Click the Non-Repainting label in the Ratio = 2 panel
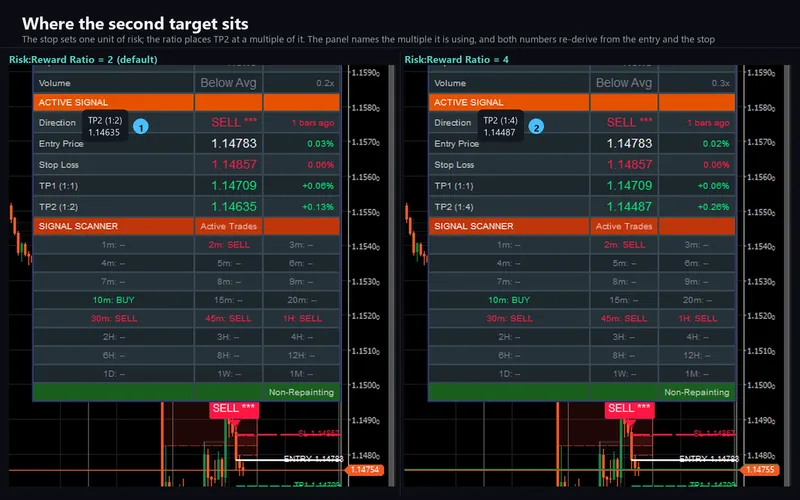 click(x=301, y=392)
